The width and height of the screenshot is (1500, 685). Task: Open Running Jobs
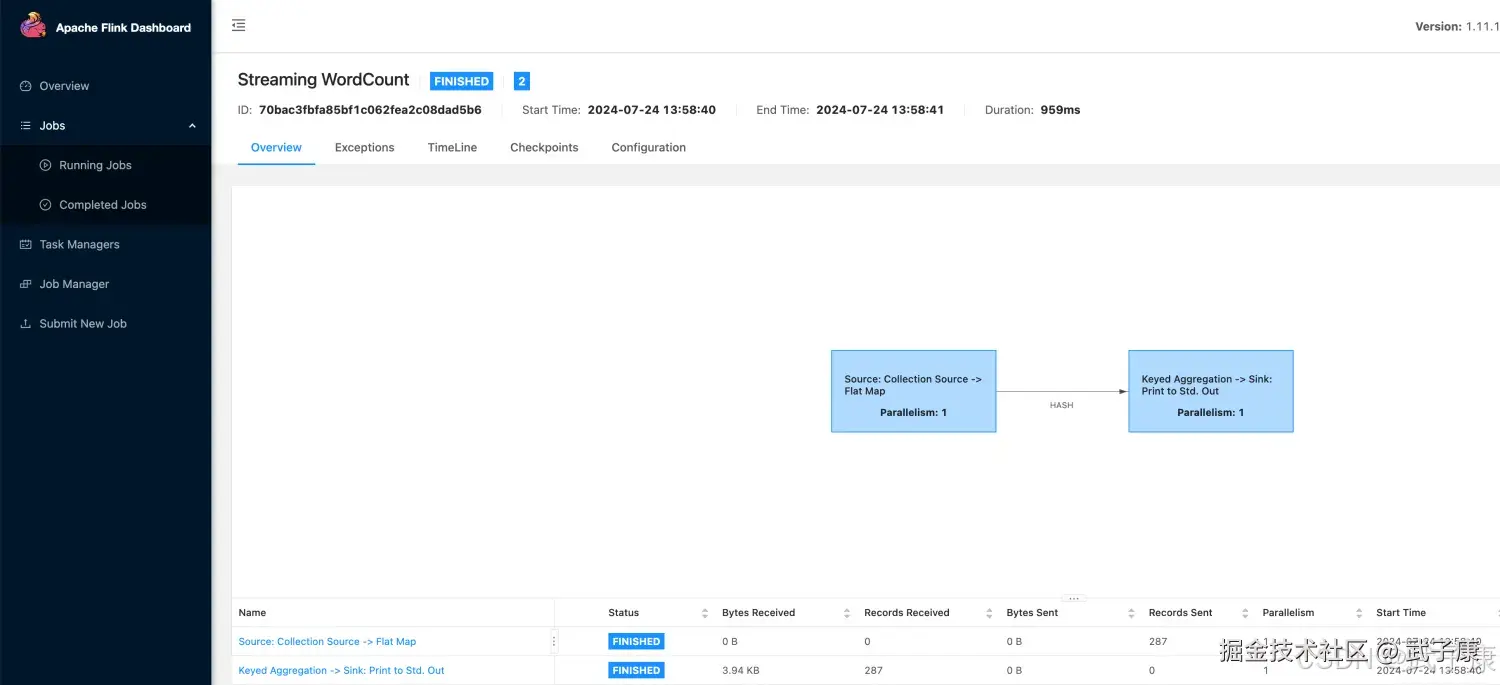point(95,165)
